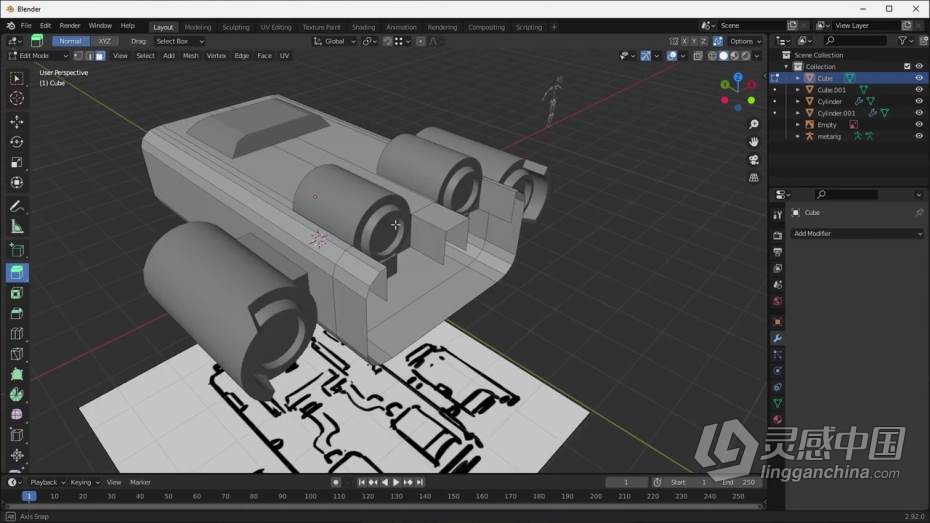The width and height of the screenshot is (930, 523).
Task: Switch to the UV Editing workspace tab
Action: pyautogui.click(x=276, y=27)
